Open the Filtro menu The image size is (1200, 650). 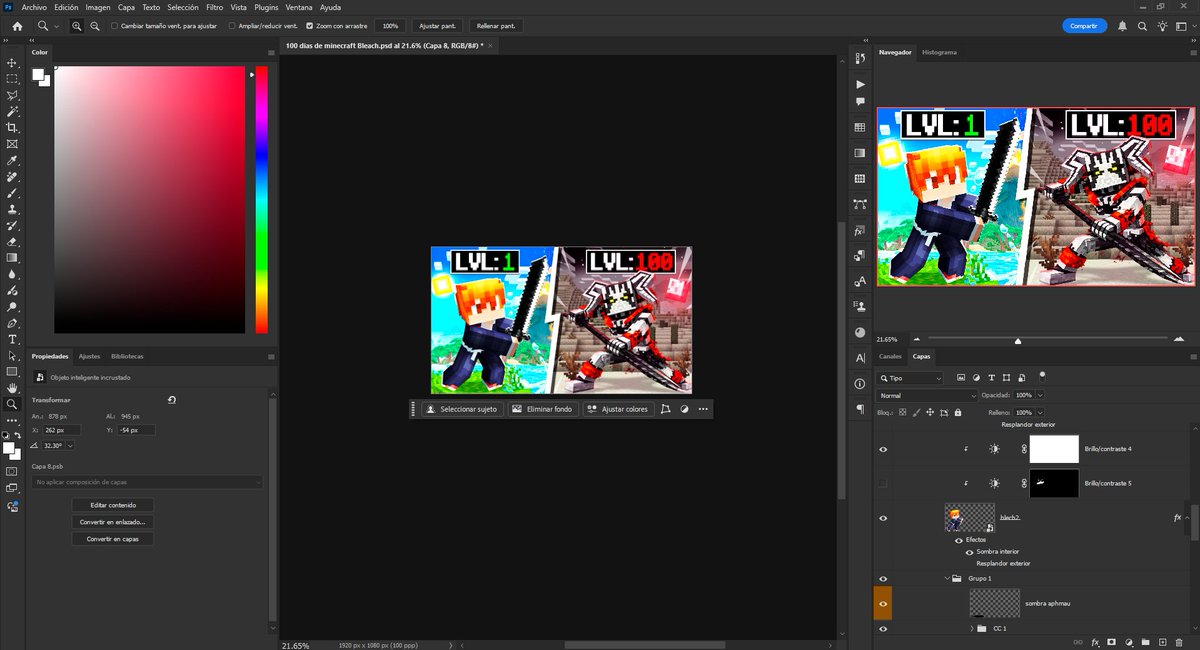pos(214,7)
